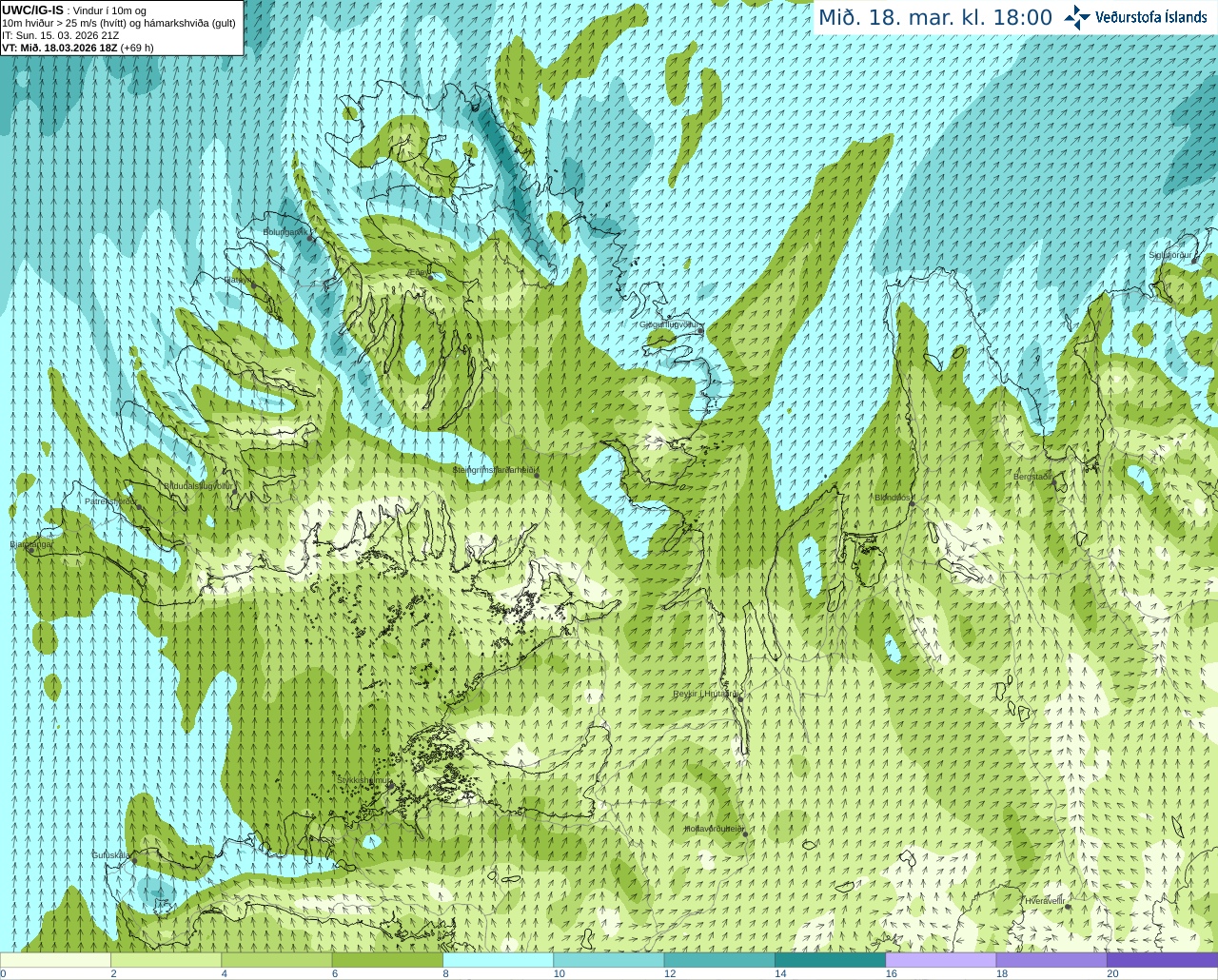Viewport: 1218px width, 980px height.
Task: Click the legend value 20 label
Action: point(1112,973)
